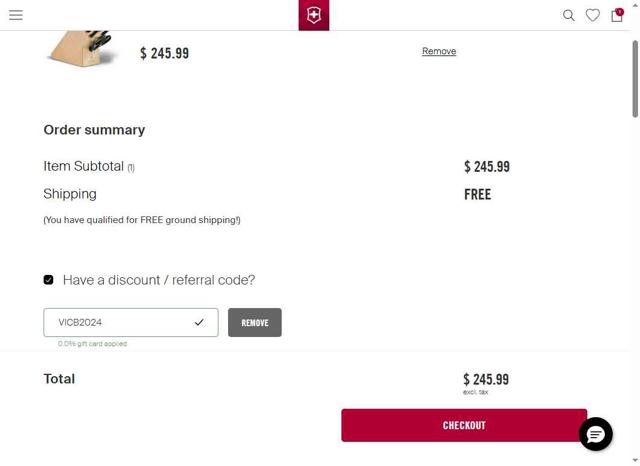
Task: Open the wishlist heart icon
Action: point(593,15)
